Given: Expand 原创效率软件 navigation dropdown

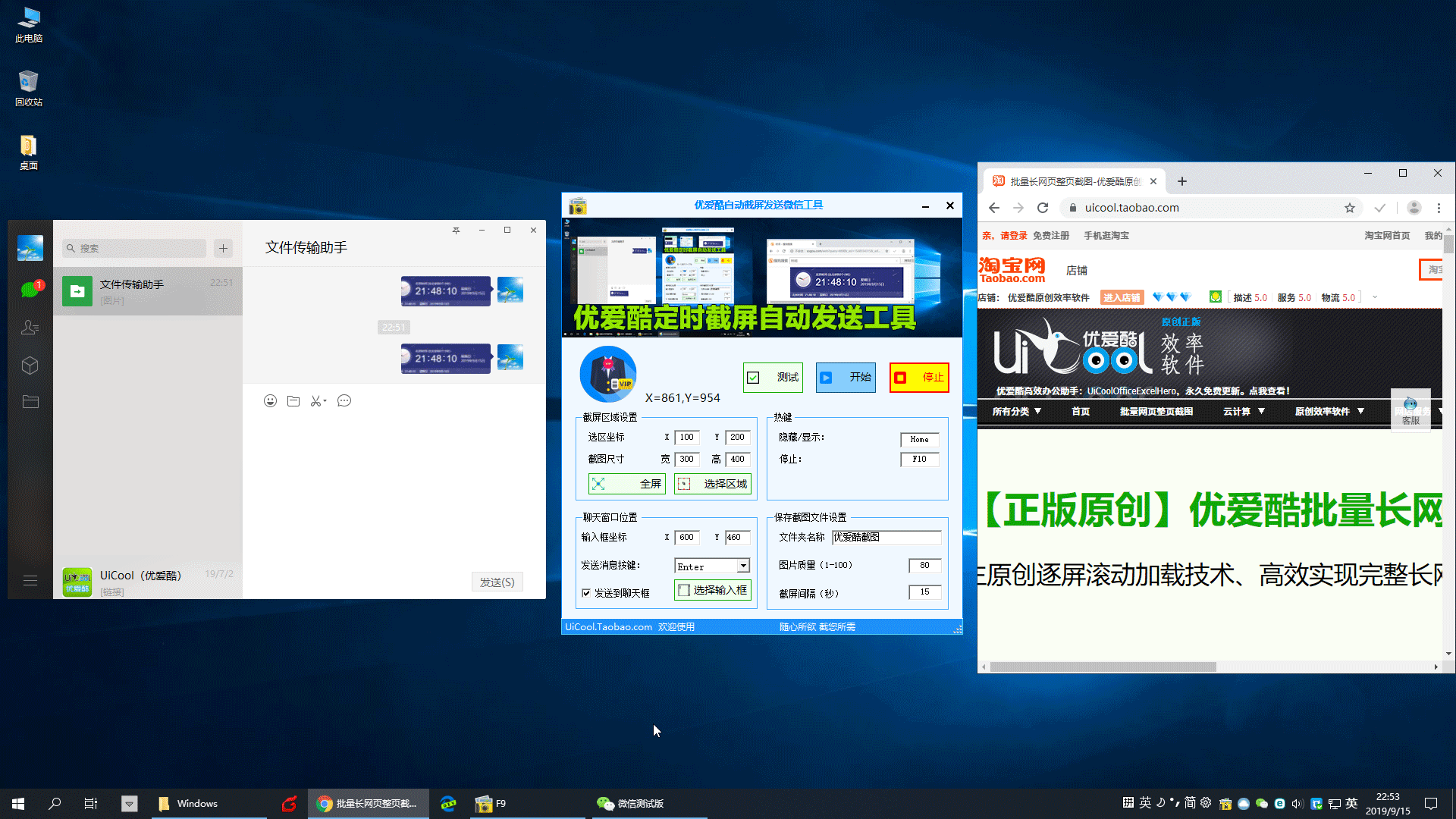Looking at the screenshot, I should (1329, 411).
